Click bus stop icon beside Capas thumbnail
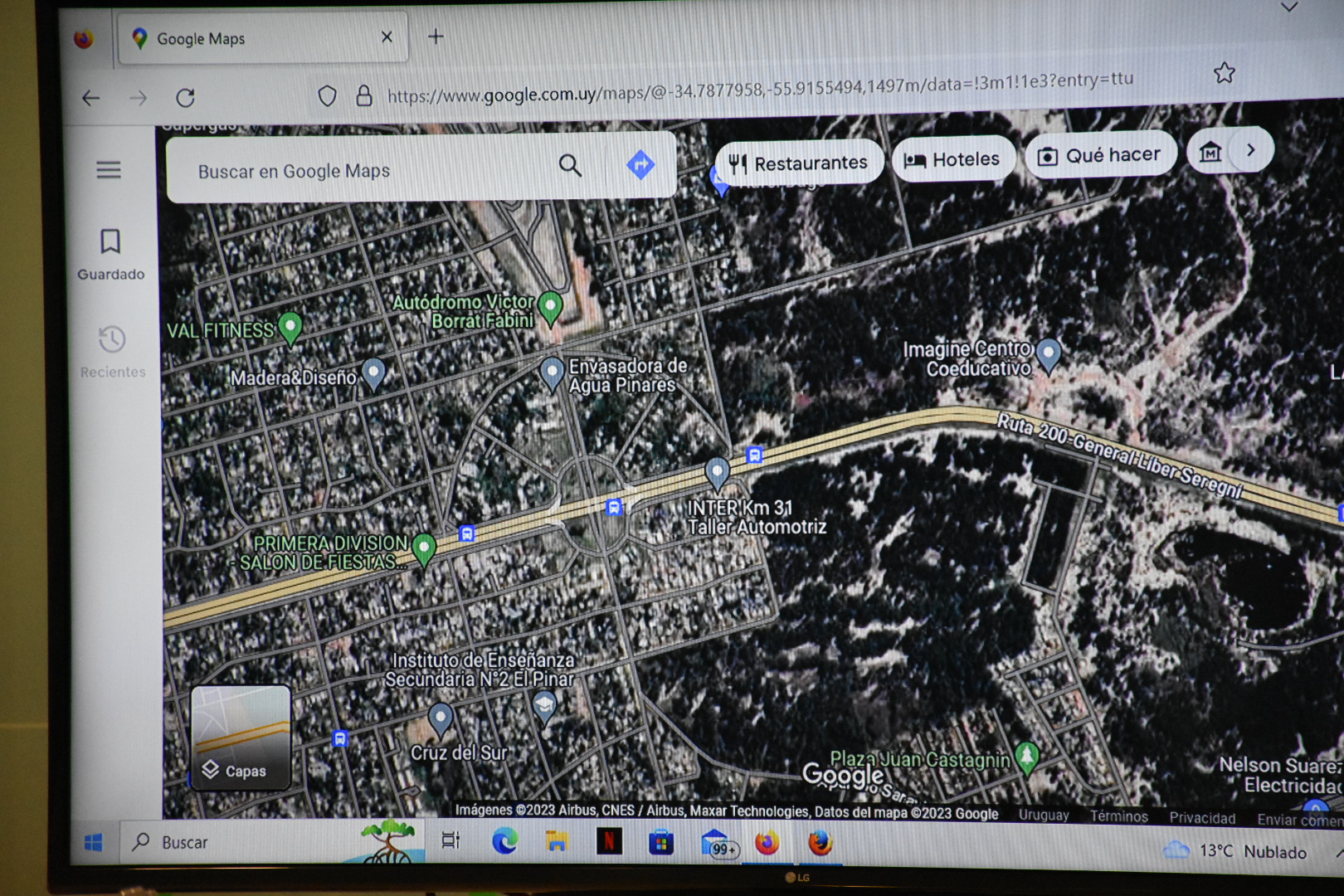Image resolution: width=1344 pixels, height=896 pixels. [340, 738]
